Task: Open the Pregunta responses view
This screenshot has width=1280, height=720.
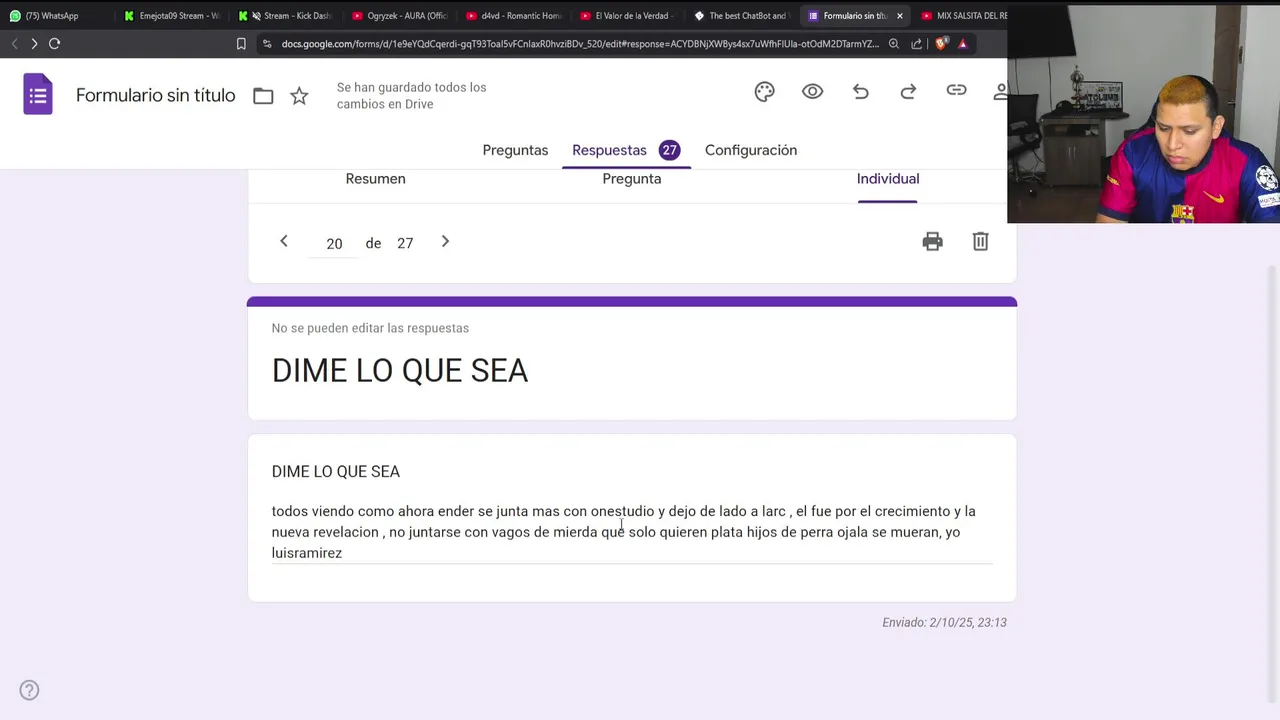Action: tap(632, 179)
